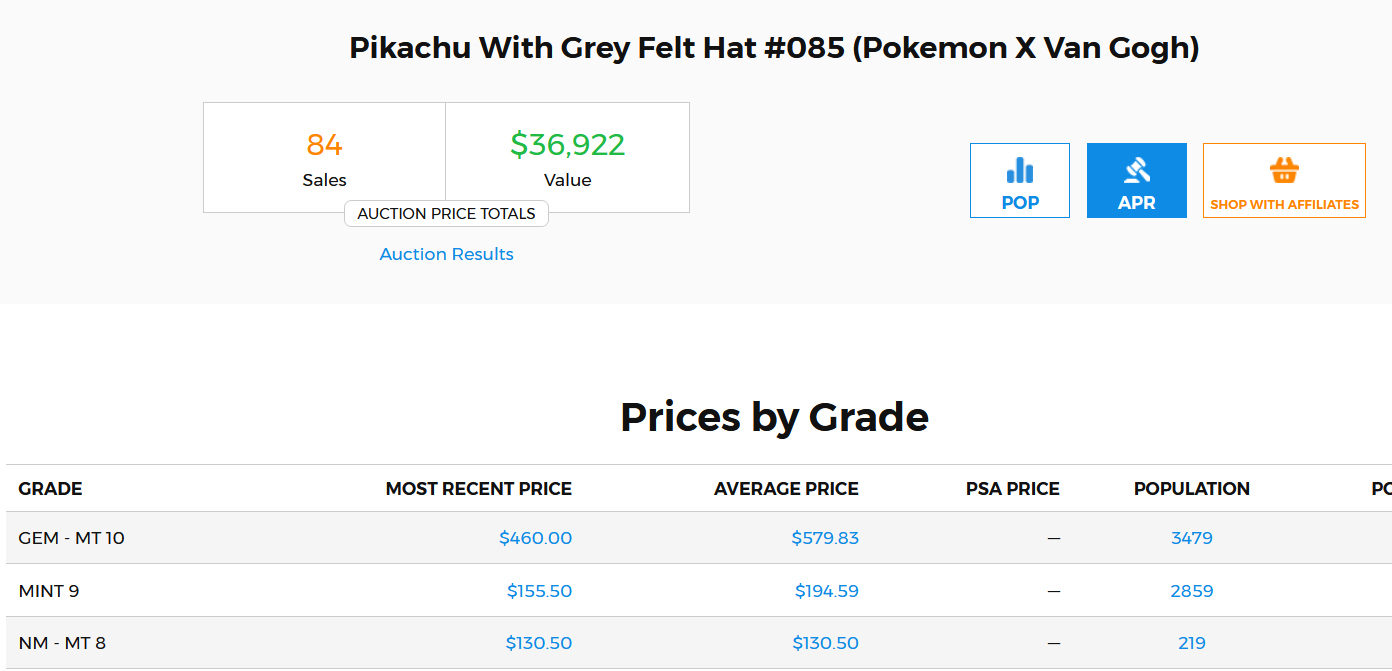1392x671 pixels.
Task: Click the 84 Sales total box
Action: point(325,158)
